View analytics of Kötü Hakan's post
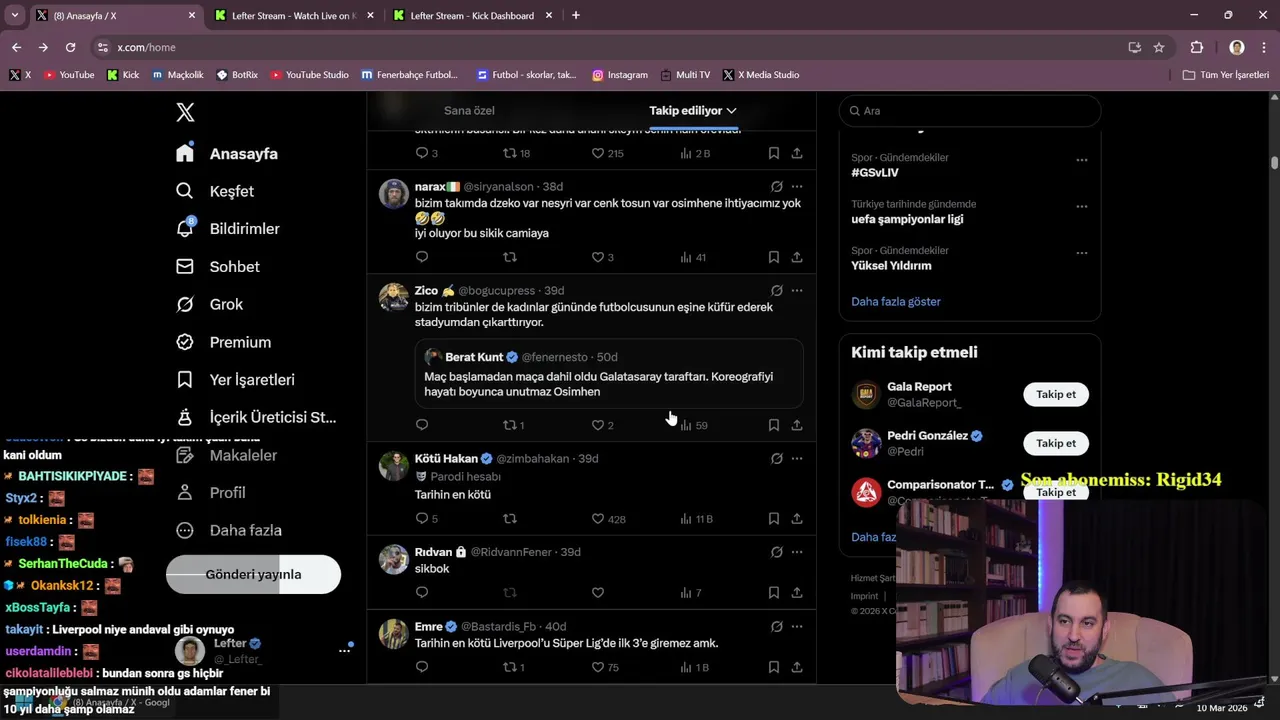The image size is (1280, 720). pyautogui.click(x=696, y=519)
